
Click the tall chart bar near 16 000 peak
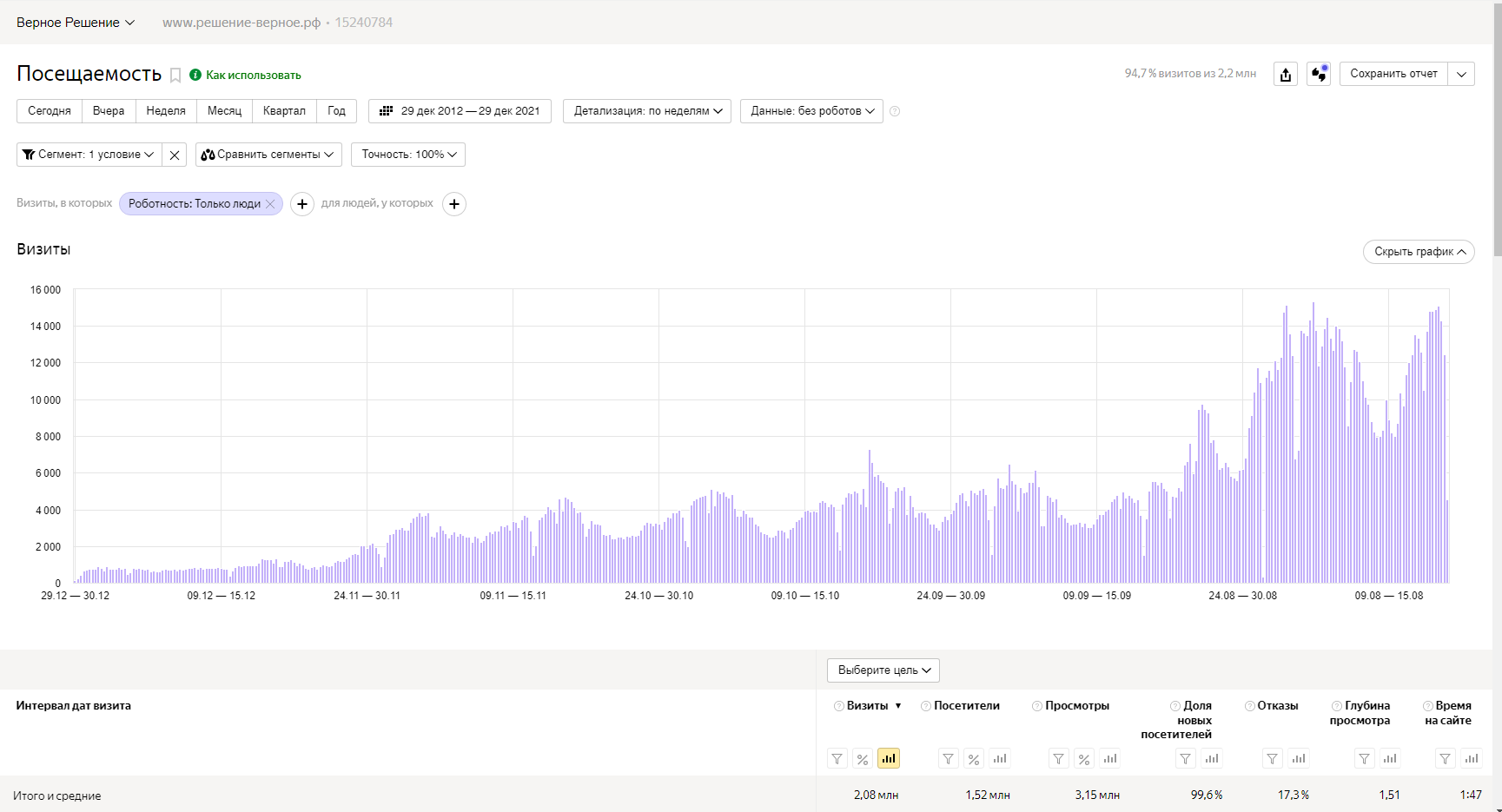coord(1313,442)
